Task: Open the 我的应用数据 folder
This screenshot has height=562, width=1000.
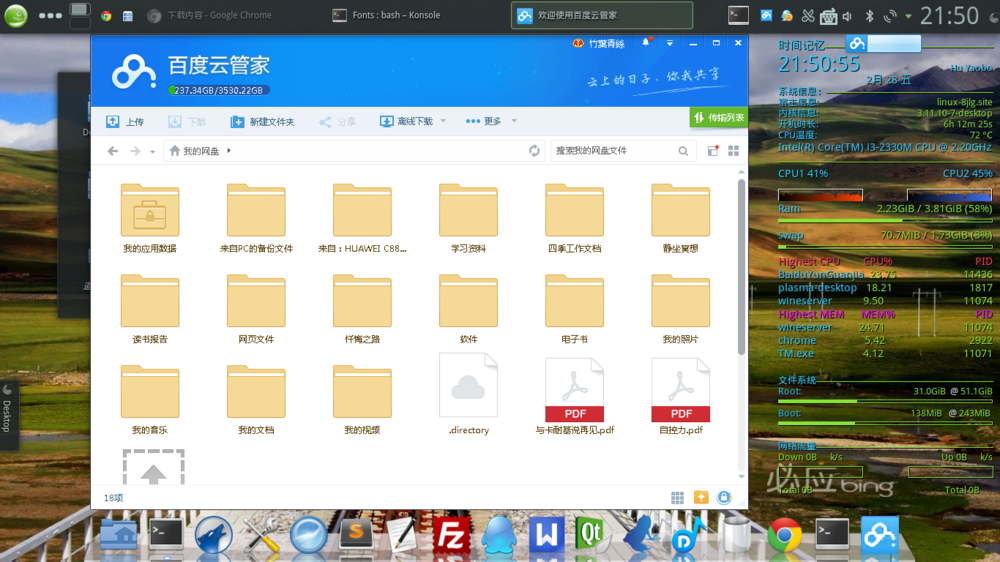Action: 150,219
